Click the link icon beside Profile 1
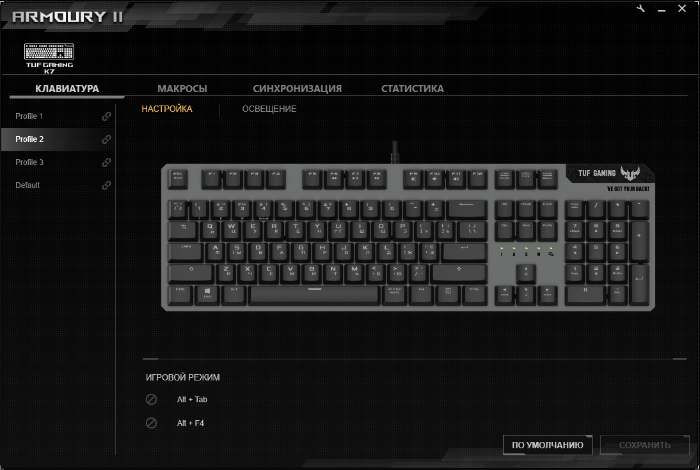 pyautogui.click(x=106, y=116)
